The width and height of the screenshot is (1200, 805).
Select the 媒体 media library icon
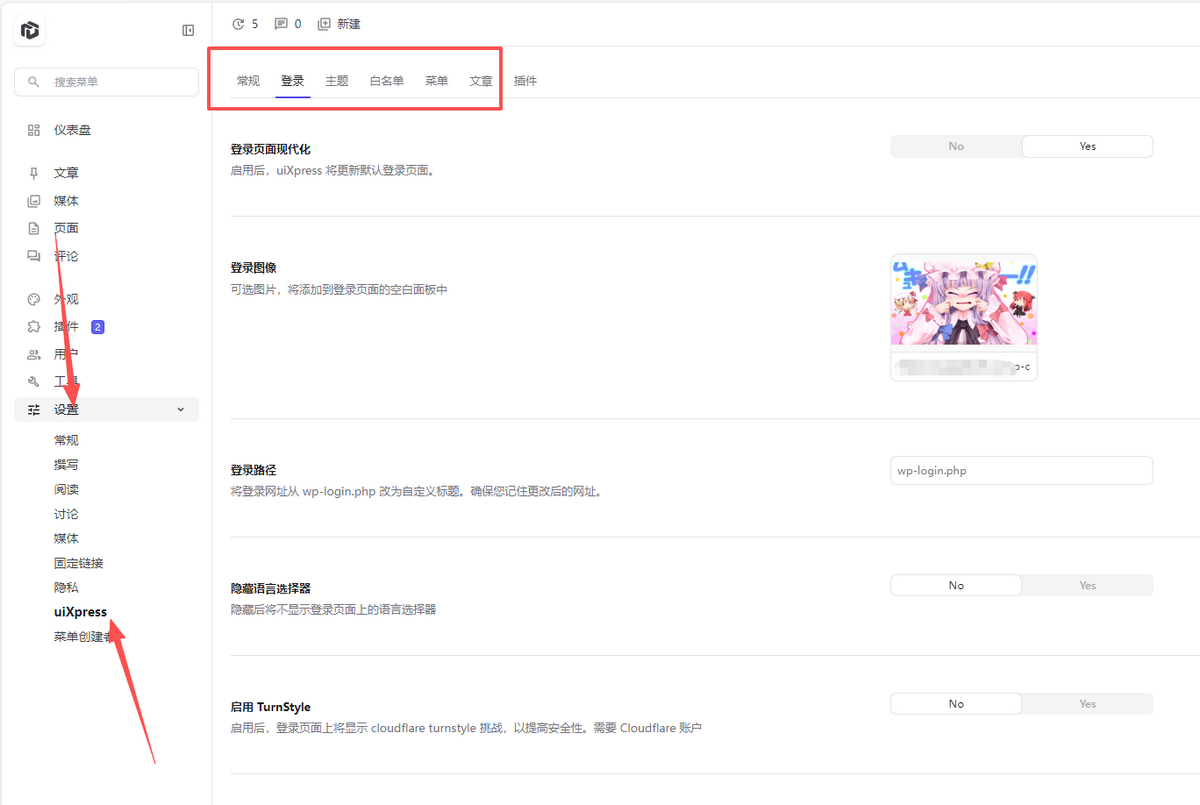point(34,200)
